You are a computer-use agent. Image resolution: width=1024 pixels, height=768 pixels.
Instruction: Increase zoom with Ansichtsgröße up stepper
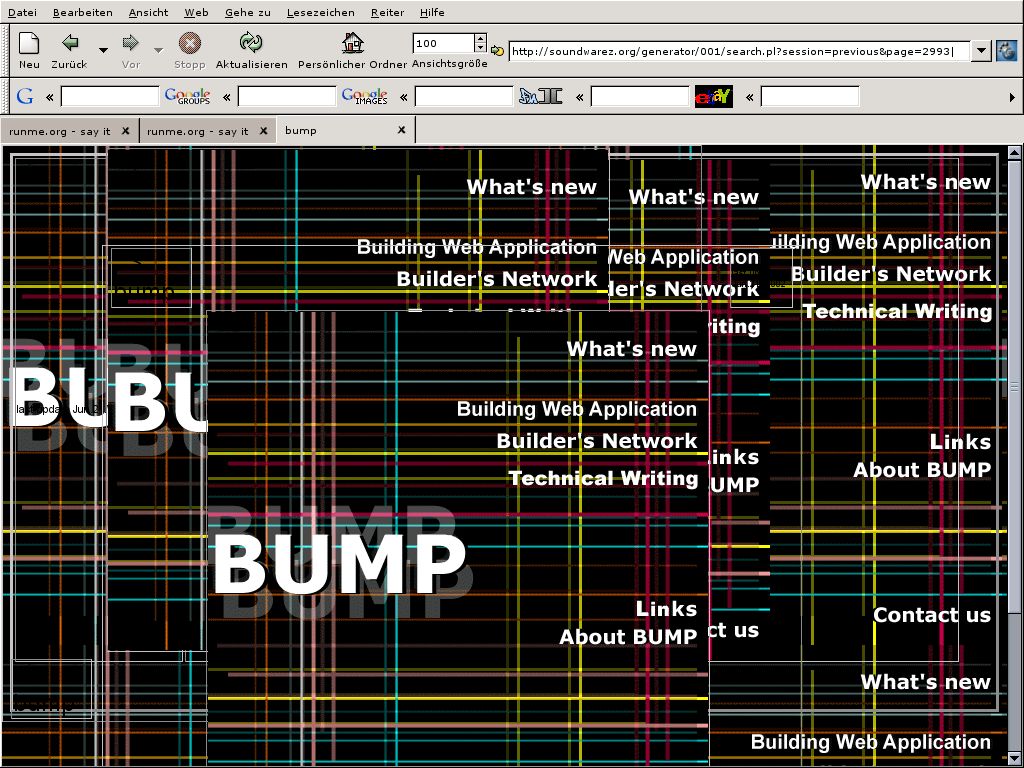pyautogui.click(x=481, y=39)
